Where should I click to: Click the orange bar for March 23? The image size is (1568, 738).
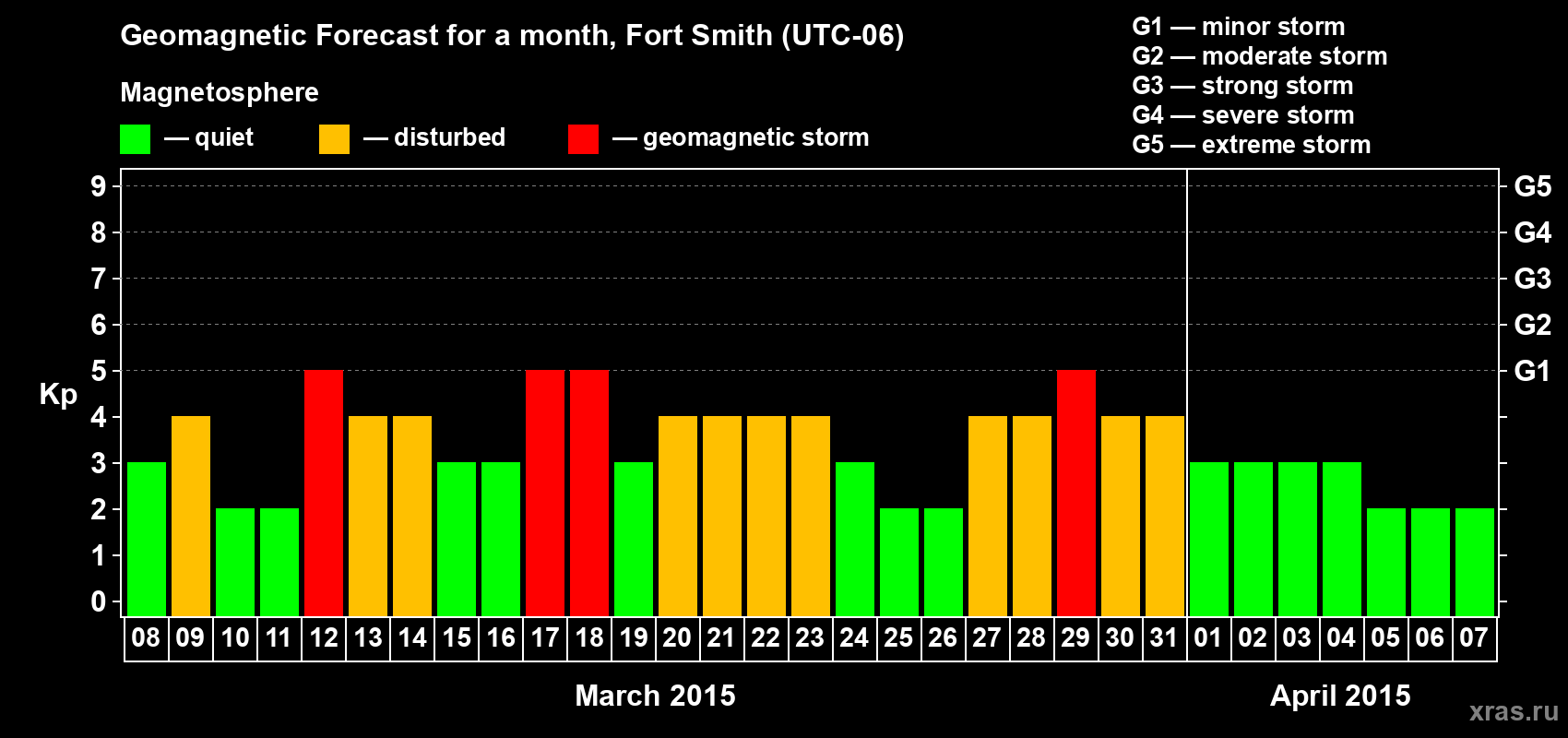click(x=811, y=516)
